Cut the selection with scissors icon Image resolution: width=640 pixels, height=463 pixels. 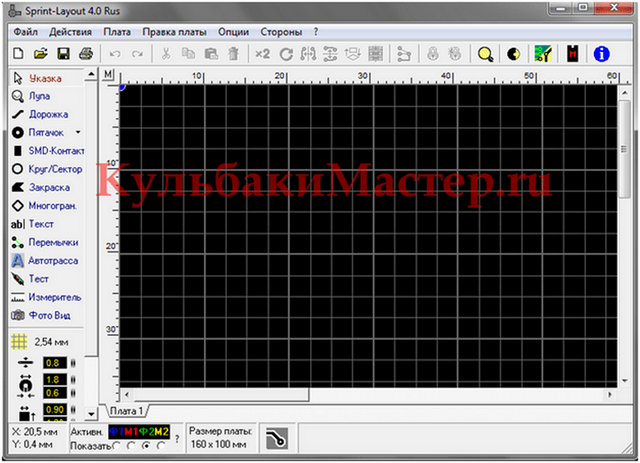point(166,53)
